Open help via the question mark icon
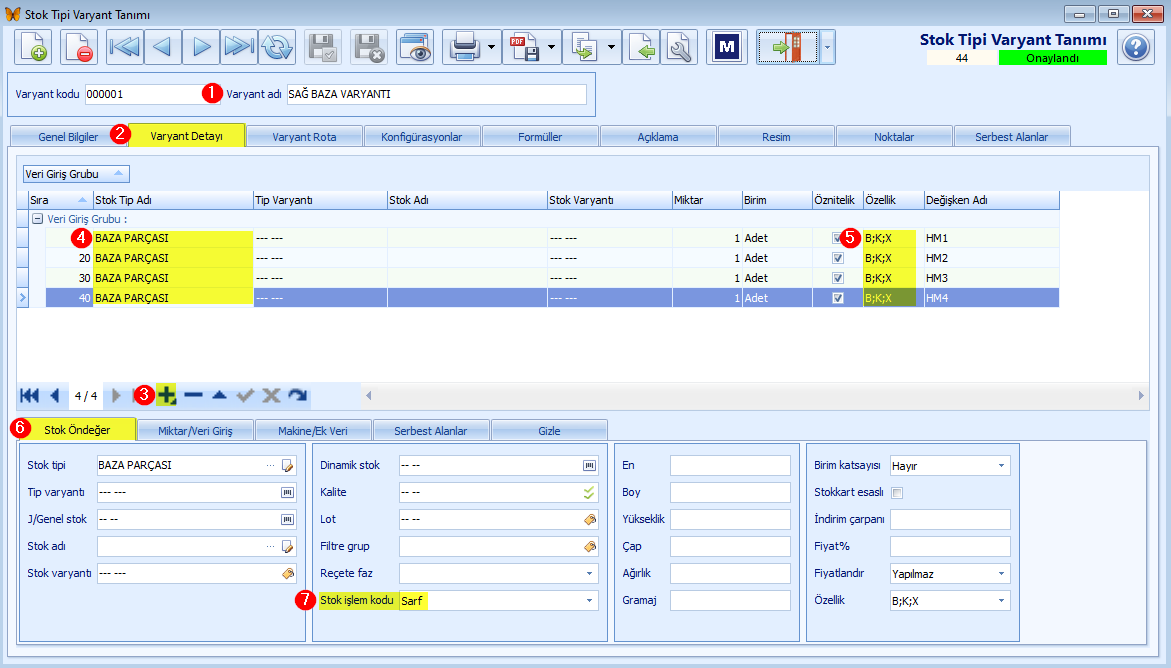The width and height of the screenshot is (1171, 668). tap(1136, 48)
